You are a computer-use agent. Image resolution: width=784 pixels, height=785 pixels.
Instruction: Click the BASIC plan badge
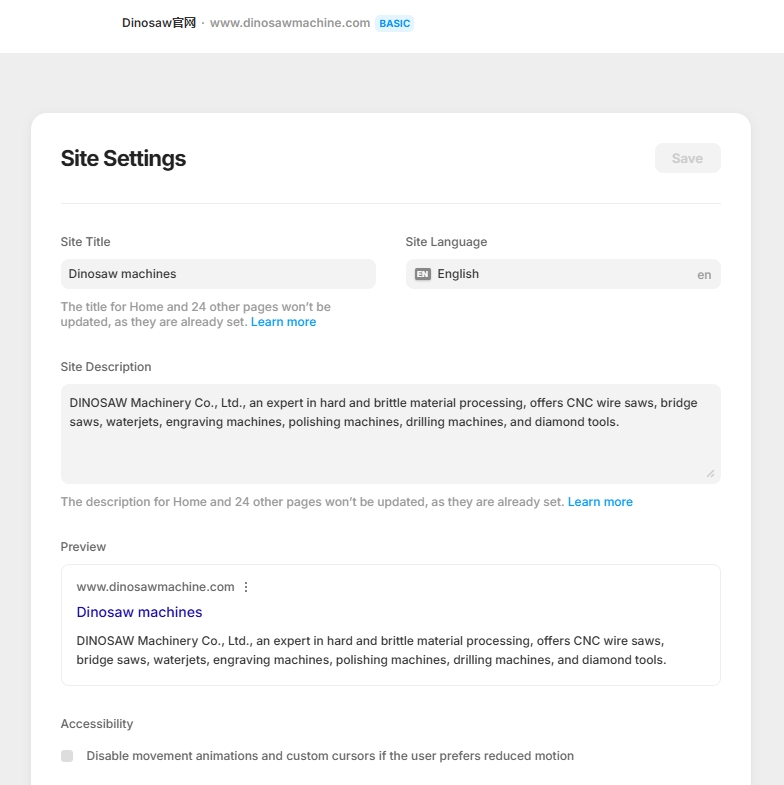(394, 23)
